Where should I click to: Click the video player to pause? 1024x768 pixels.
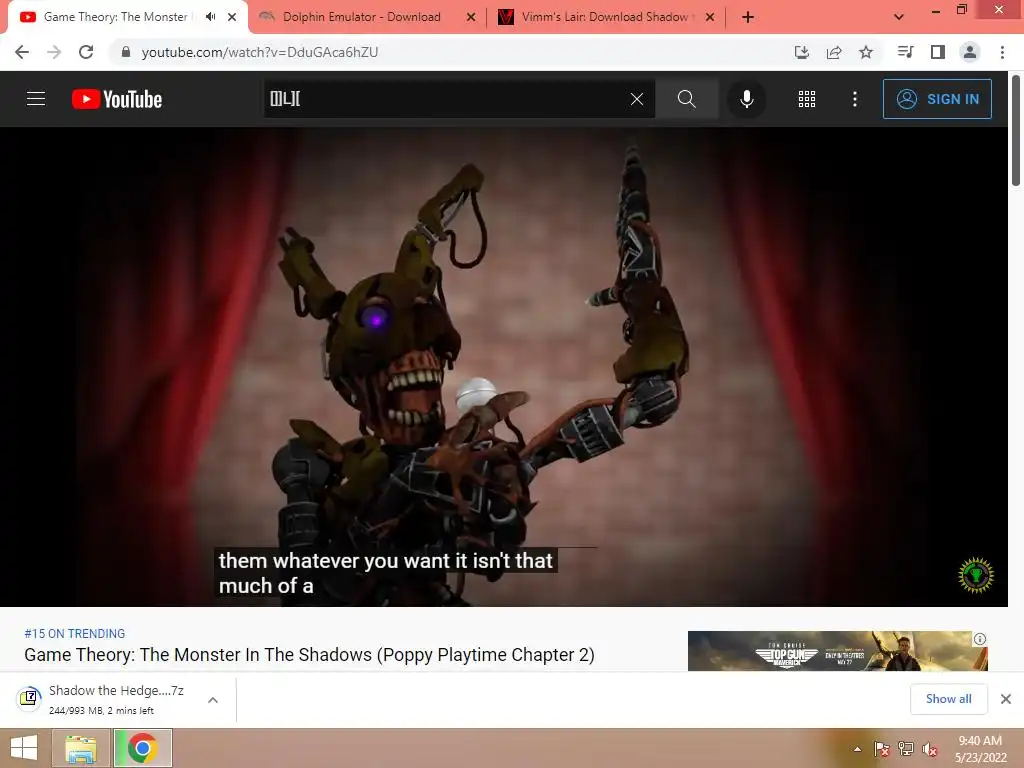pyautogui.click(x=504, y=366)
